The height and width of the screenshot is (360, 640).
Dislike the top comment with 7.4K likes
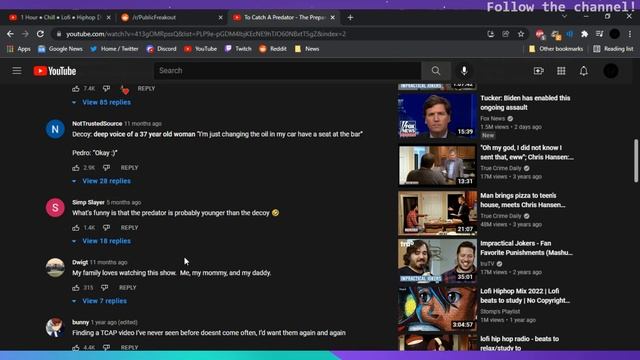107,89
